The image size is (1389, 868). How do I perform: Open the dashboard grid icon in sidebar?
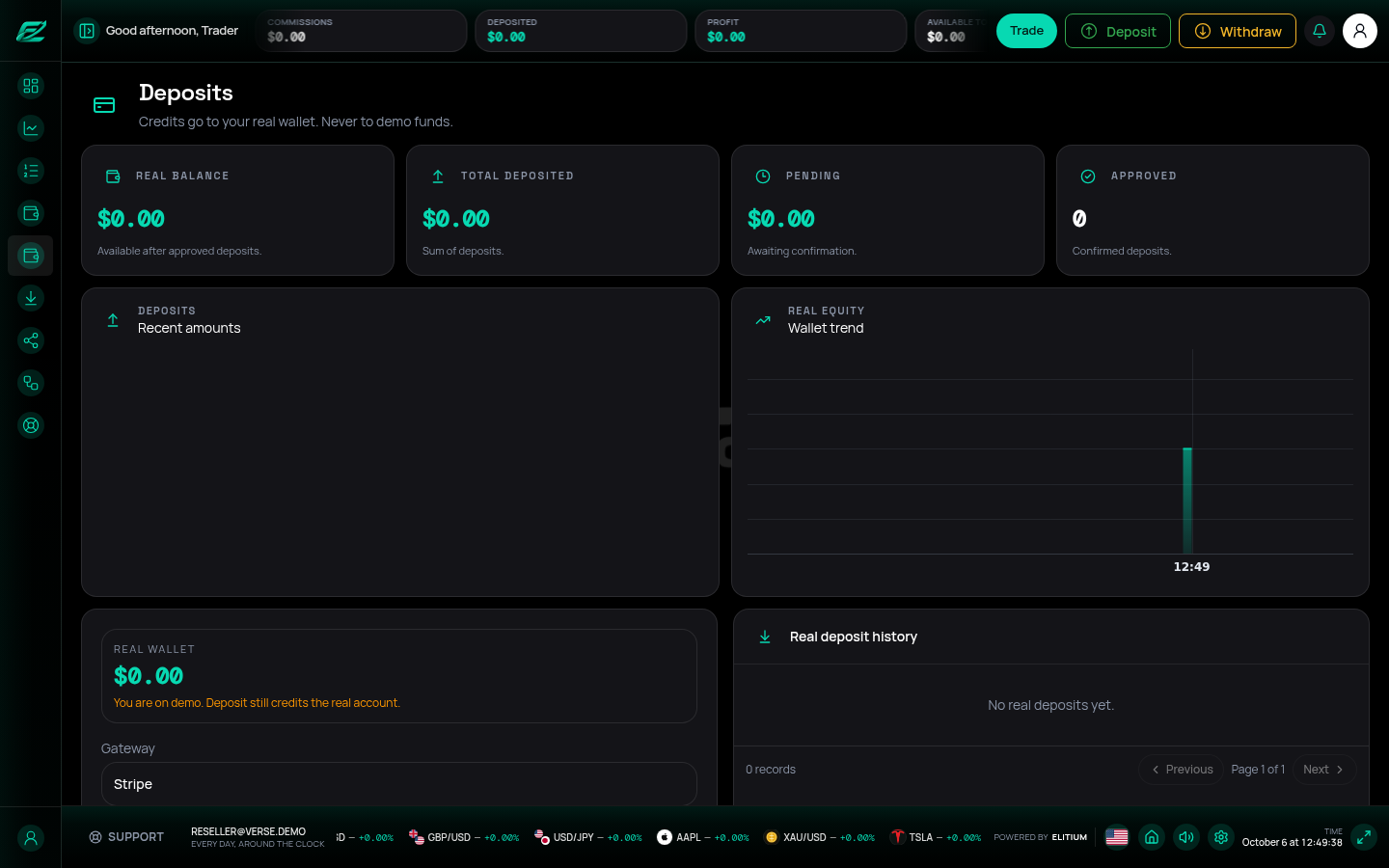(31, 86)
